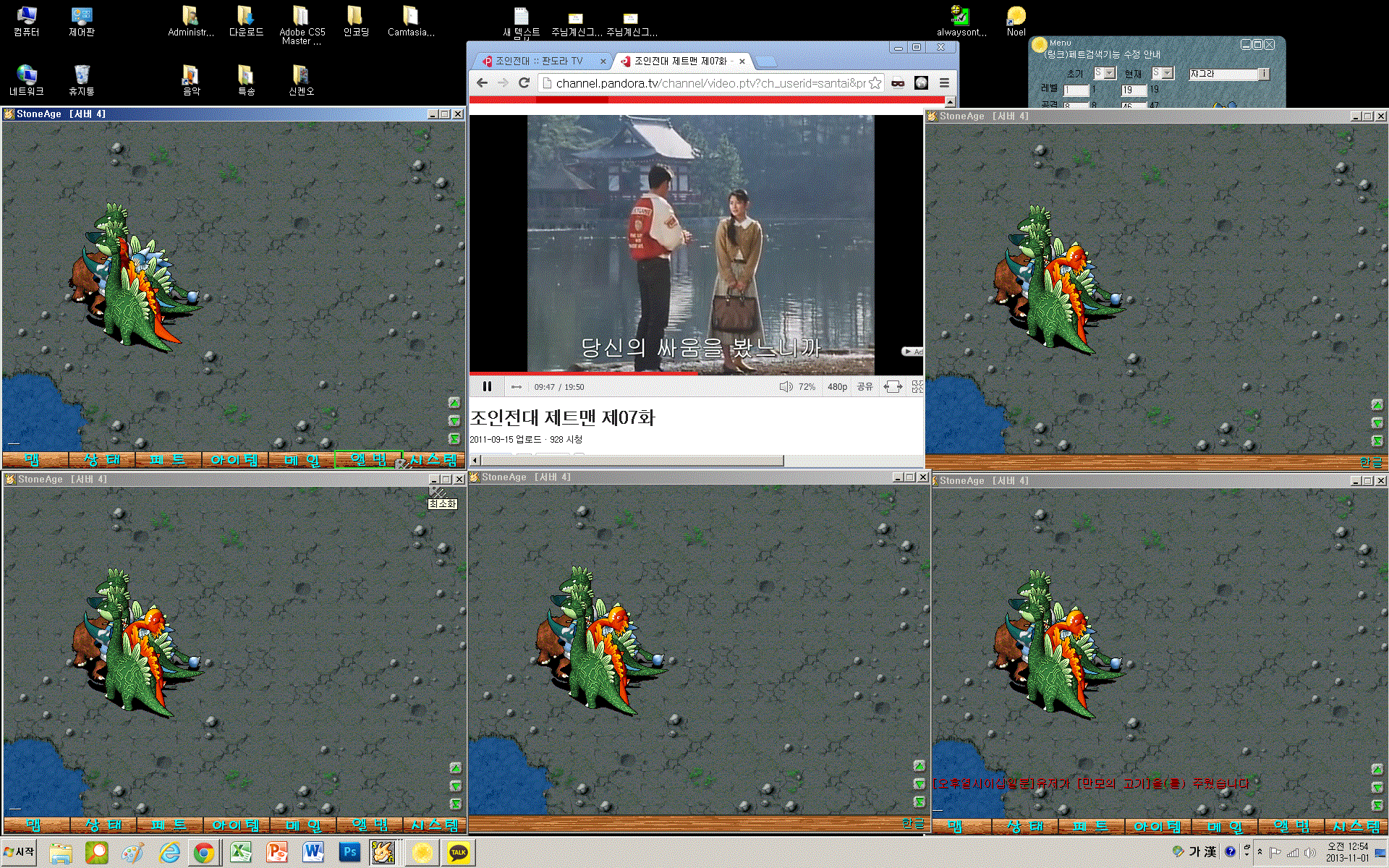
Task: Pause the Pandora TV video
Action: [x=487, y=387]
